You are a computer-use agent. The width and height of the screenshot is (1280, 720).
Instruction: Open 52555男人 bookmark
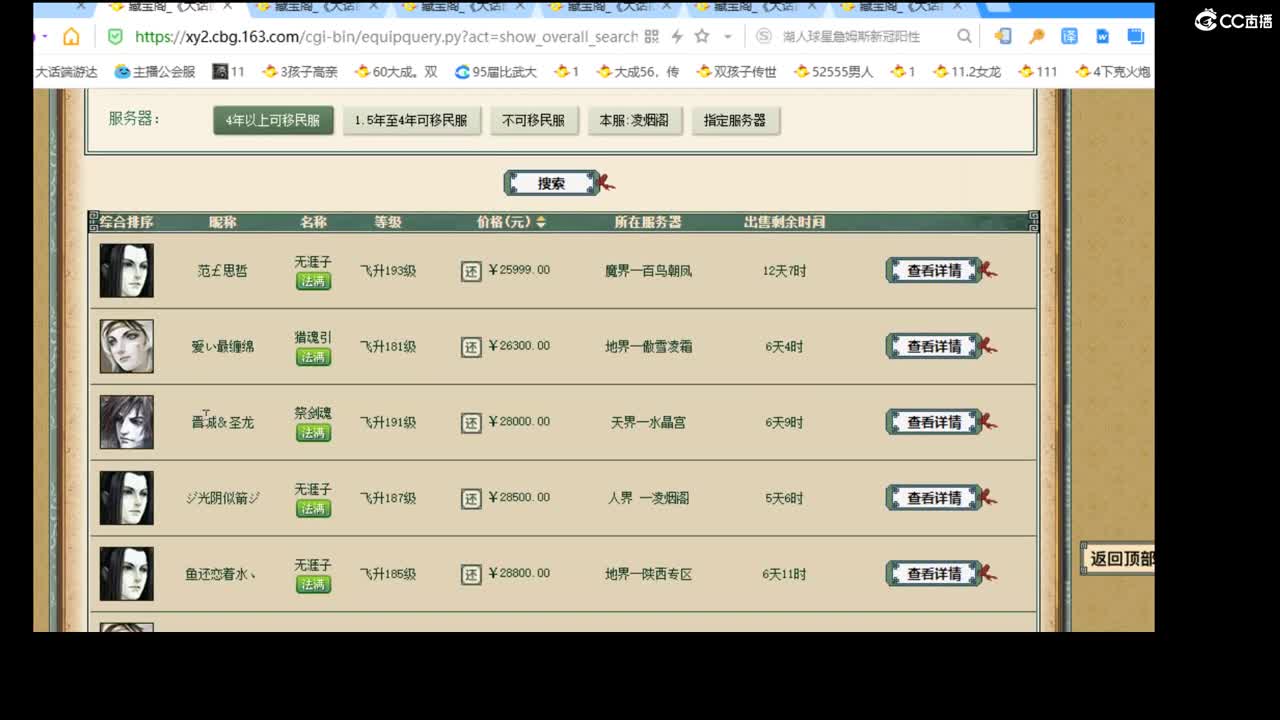pyautogui.click(x=834, y=72)
